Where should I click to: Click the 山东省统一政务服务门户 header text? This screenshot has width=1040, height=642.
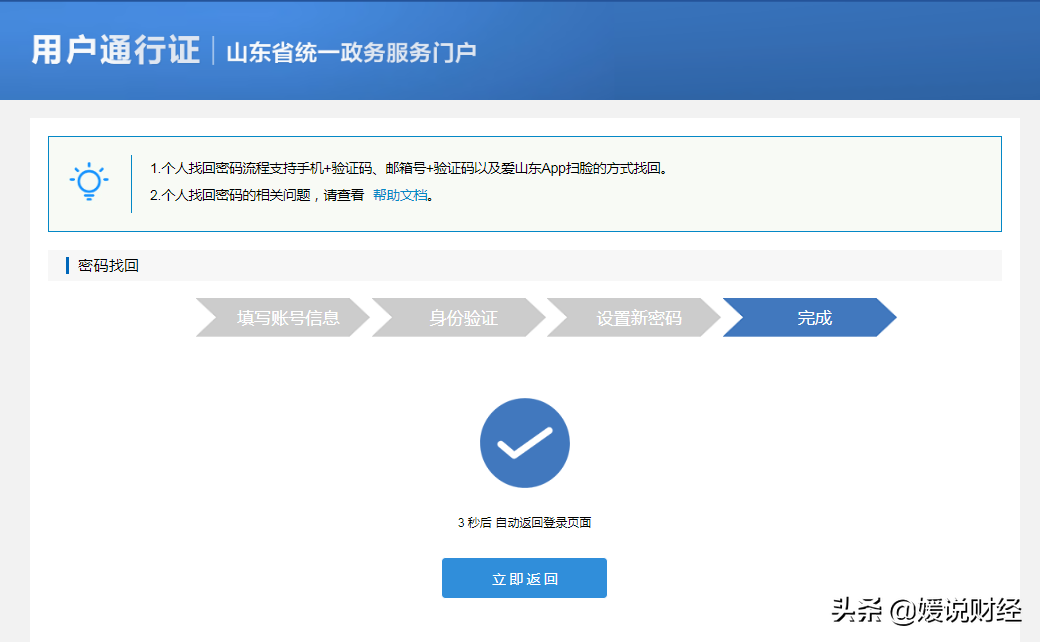(351, 52)
